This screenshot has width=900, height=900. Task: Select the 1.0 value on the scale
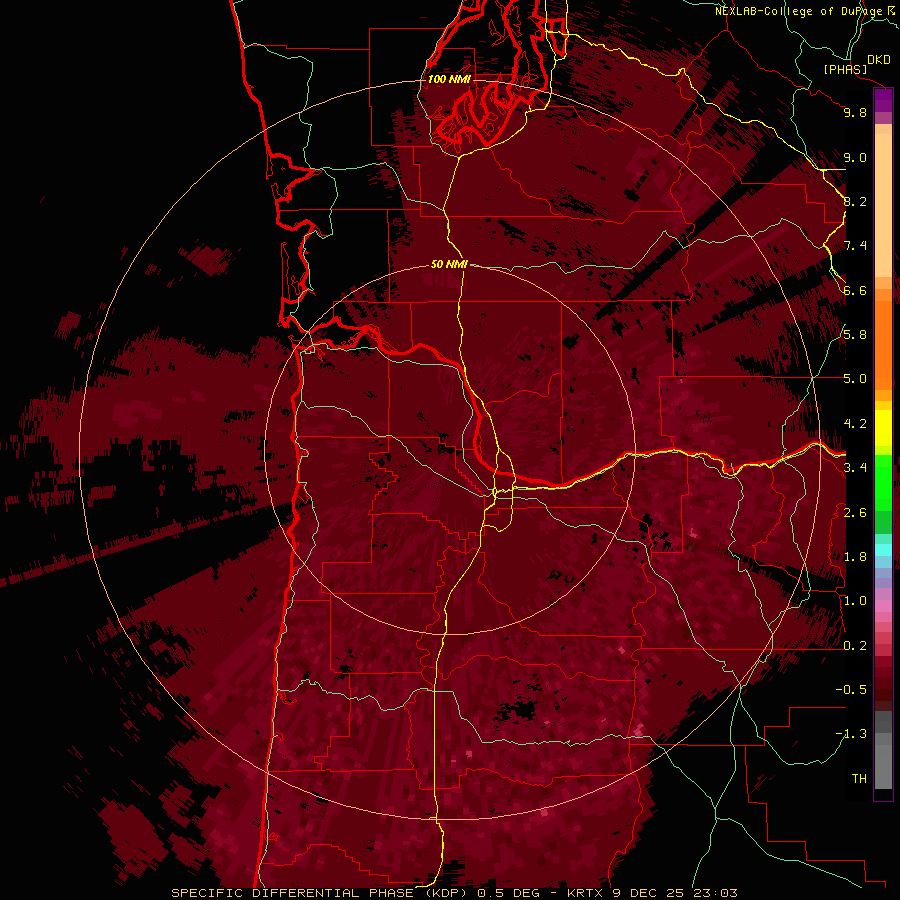tap(855, 601)
